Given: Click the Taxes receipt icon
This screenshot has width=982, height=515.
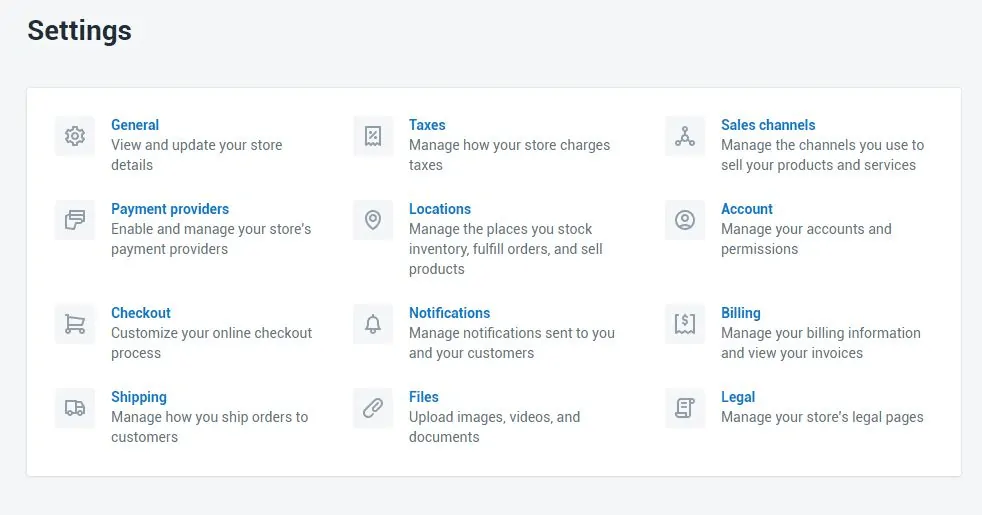Looking at the screenshot, I should pos(373,136).
